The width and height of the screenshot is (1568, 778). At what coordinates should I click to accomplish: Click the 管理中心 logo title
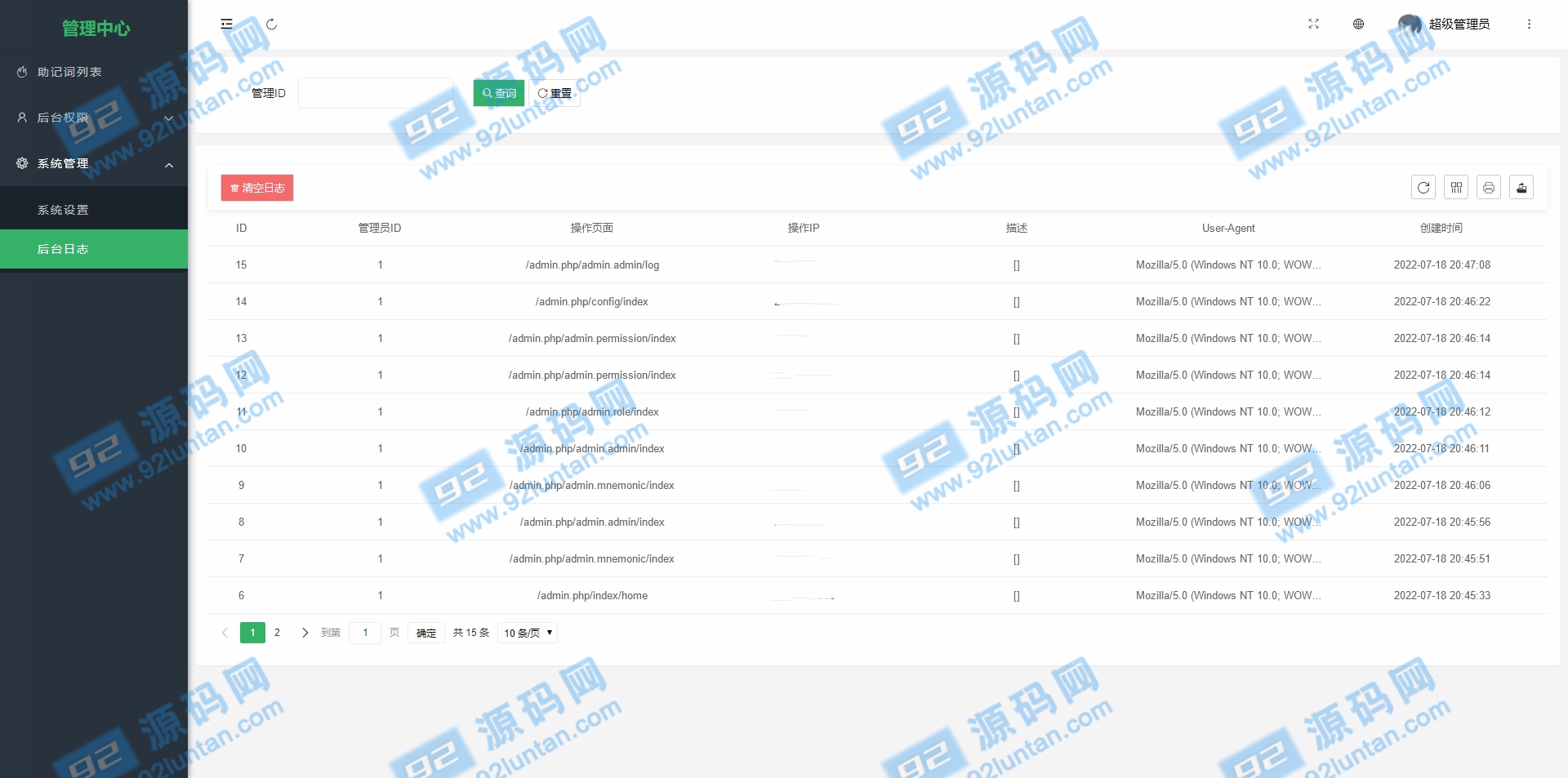(x=96, y=29)
